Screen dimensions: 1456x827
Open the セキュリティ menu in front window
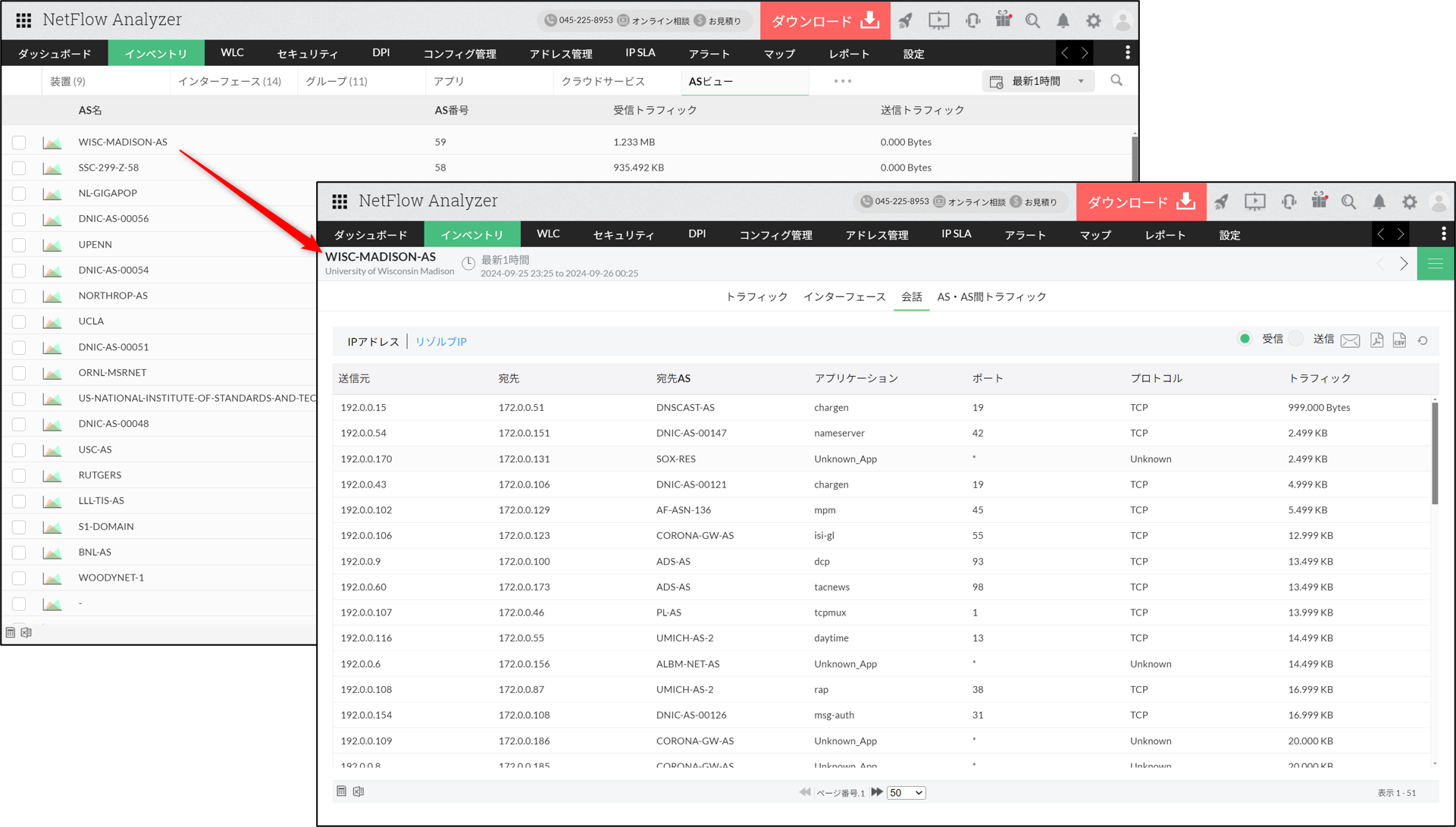coord(623,235)
